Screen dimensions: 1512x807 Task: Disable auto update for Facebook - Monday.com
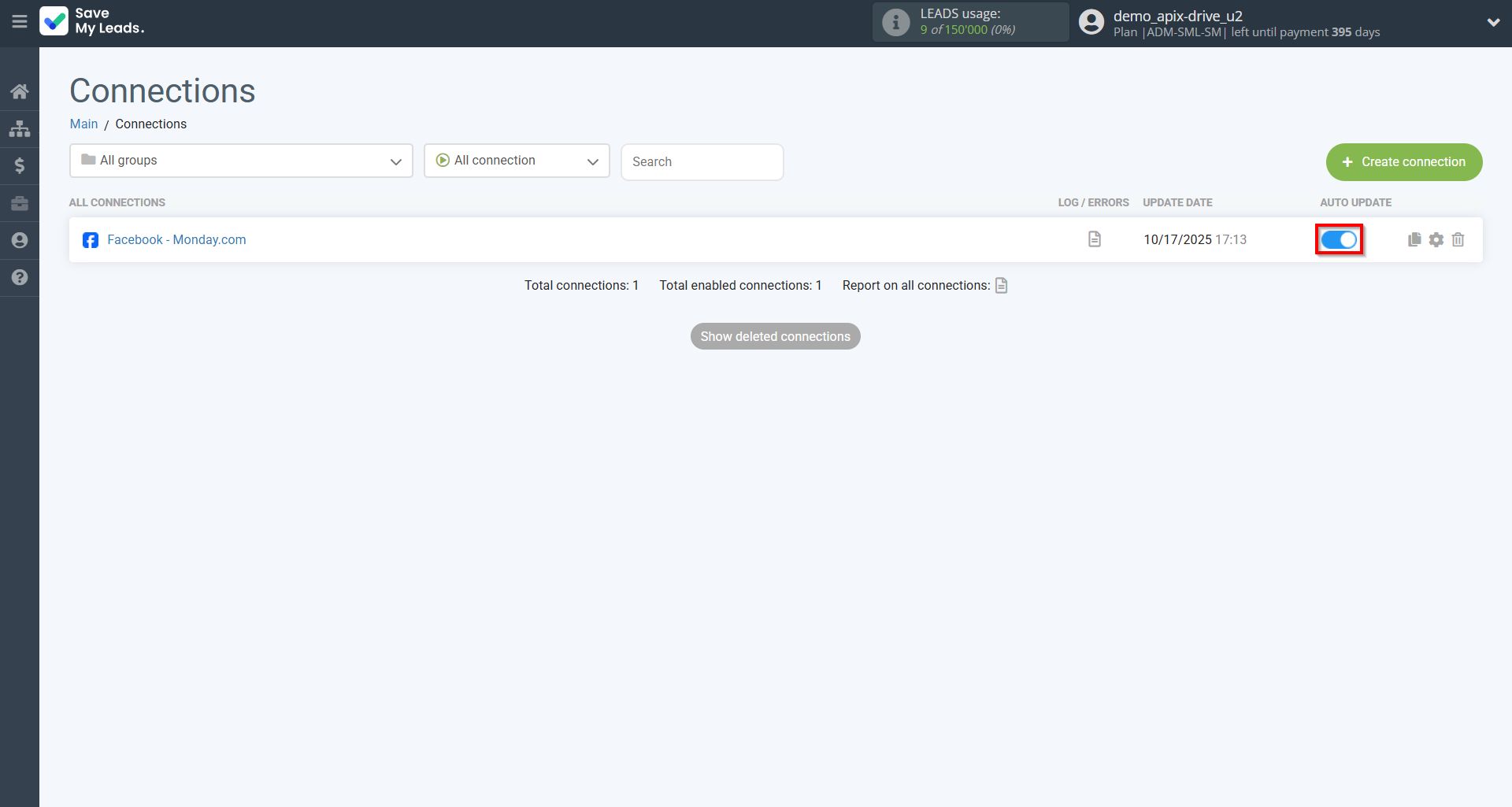pyautogui.click(x=1339, y=239)
